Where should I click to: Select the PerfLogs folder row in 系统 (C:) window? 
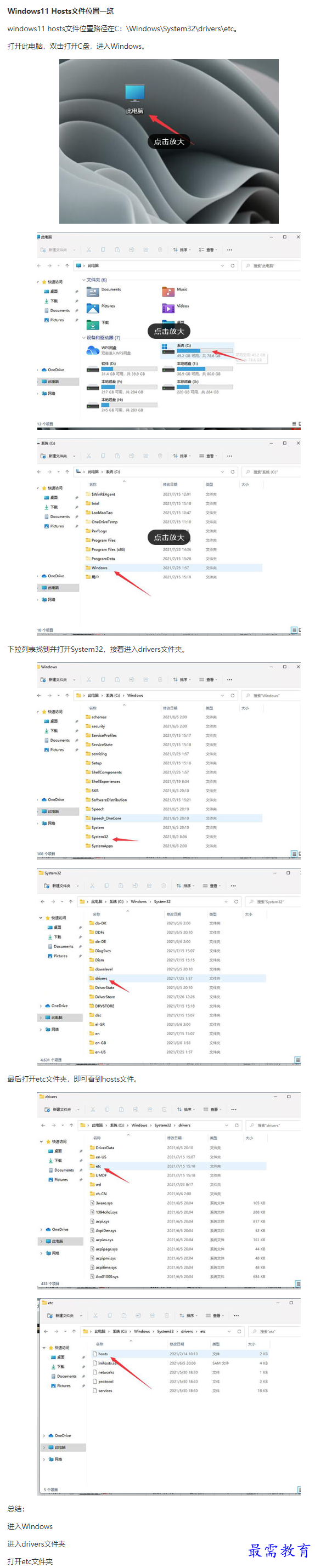tap(173, 531)
